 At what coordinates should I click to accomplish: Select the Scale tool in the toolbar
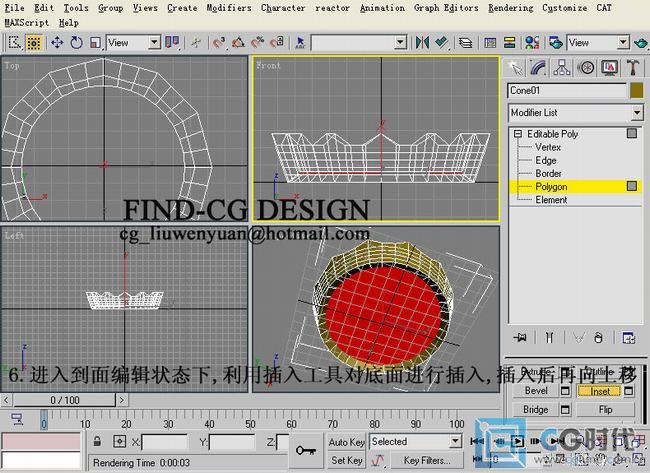(95, 42)
